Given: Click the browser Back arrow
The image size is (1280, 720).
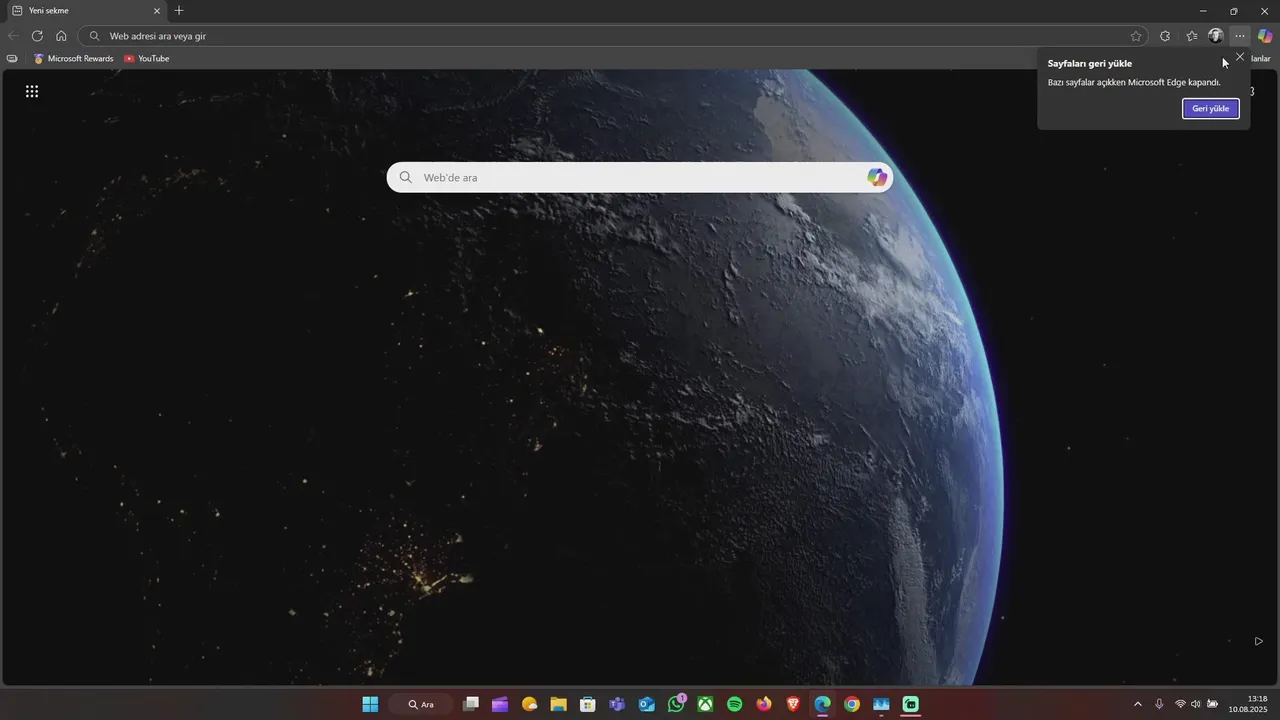Looking at the screenshot, I should tap(13, 36).
